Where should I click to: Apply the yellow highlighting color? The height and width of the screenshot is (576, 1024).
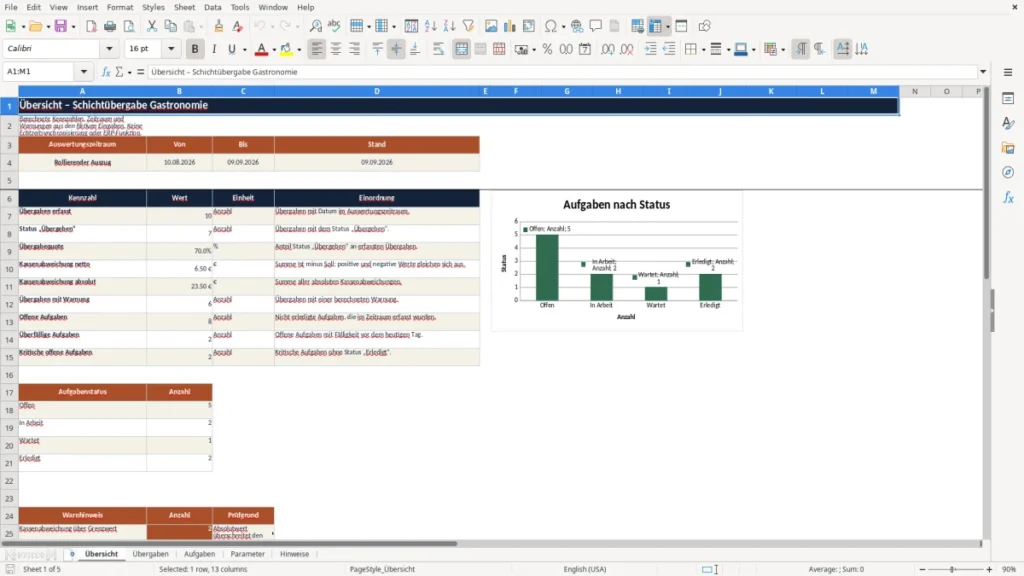[285, 49]
